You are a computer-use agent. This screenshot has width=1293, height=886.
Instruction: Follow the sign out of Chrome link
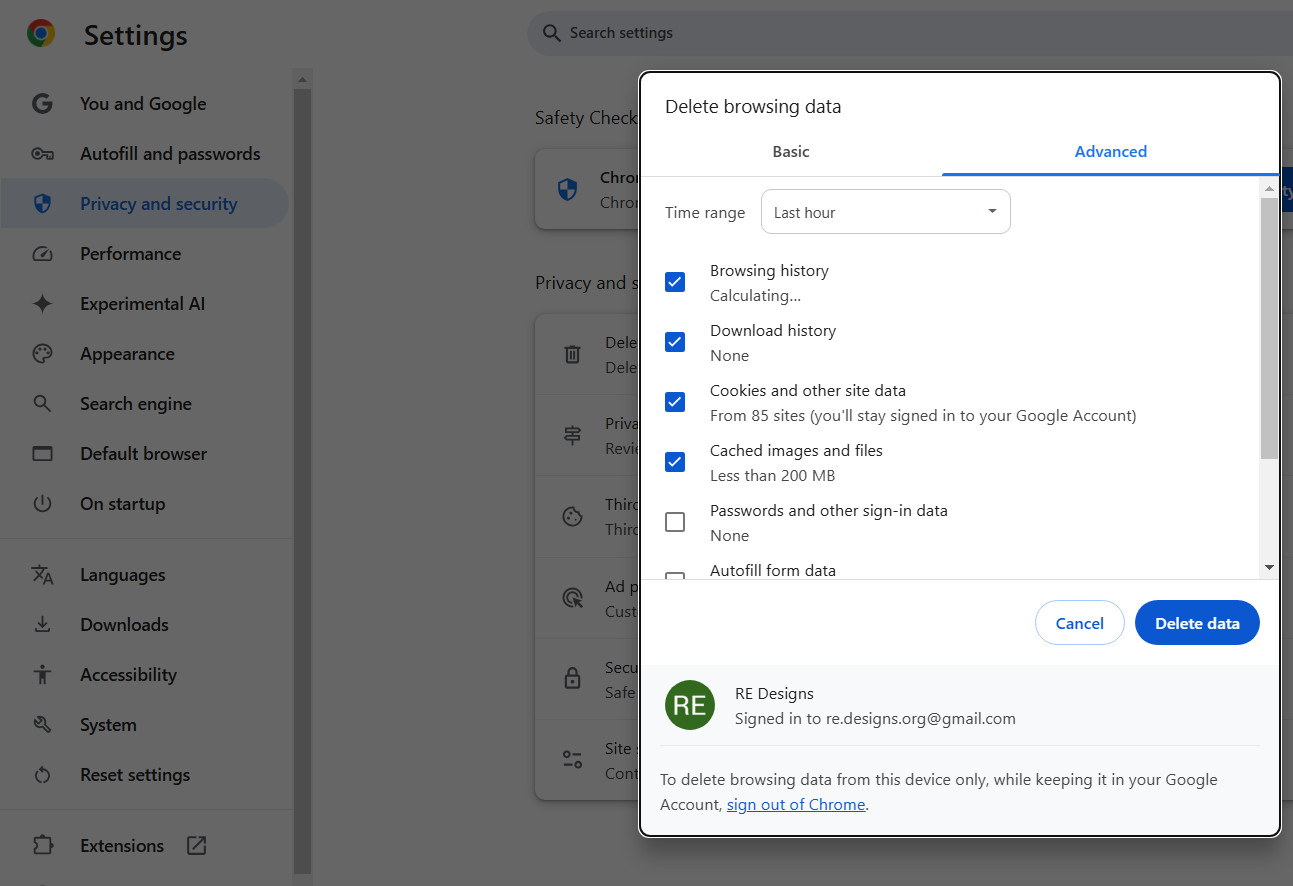pos(796,805)
